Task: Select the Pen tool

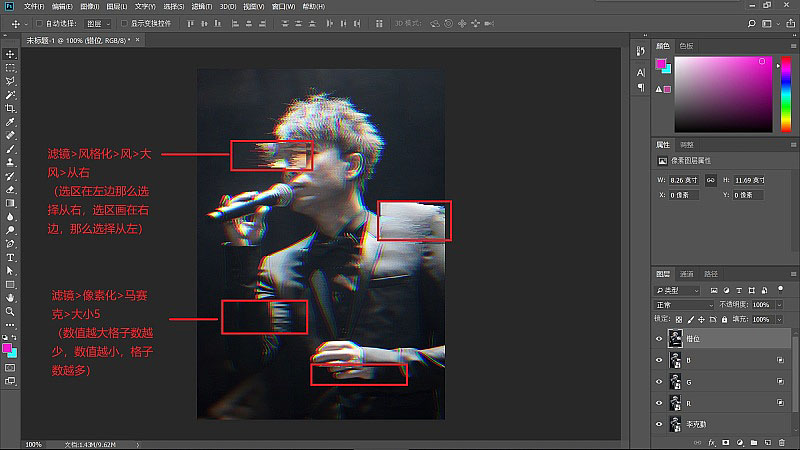Action: [x=10, y=243]
